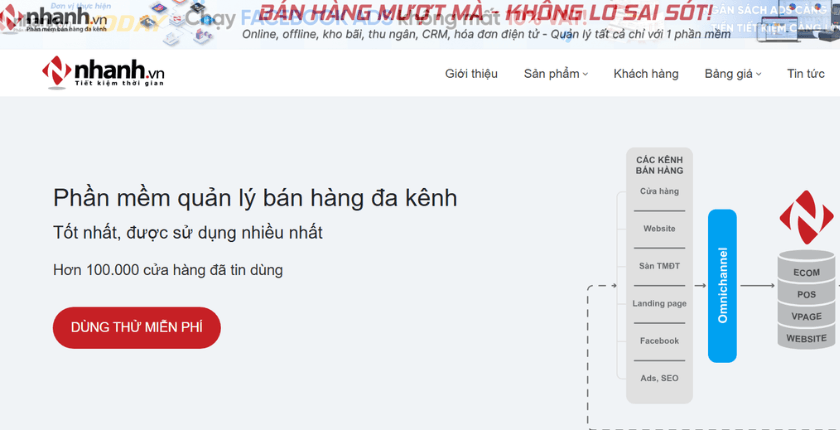The width and height of the screenshot is (840, 430).
Task: Click the CÁC KÊNH BÁN HÀNG heading
Action: pos(659,165)
